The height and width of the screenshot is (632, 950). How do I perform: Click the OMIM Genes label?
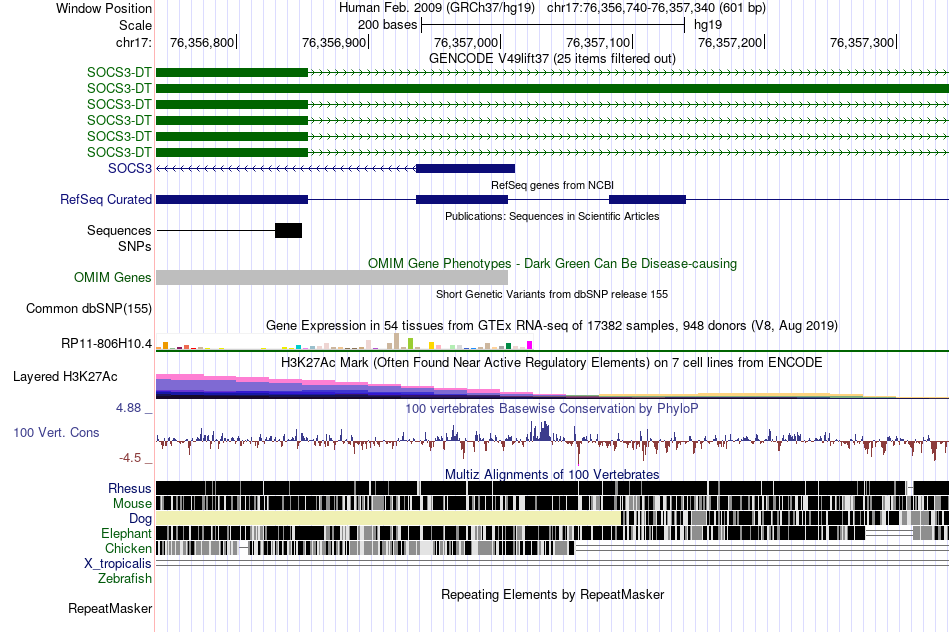[x=113, y=278]
